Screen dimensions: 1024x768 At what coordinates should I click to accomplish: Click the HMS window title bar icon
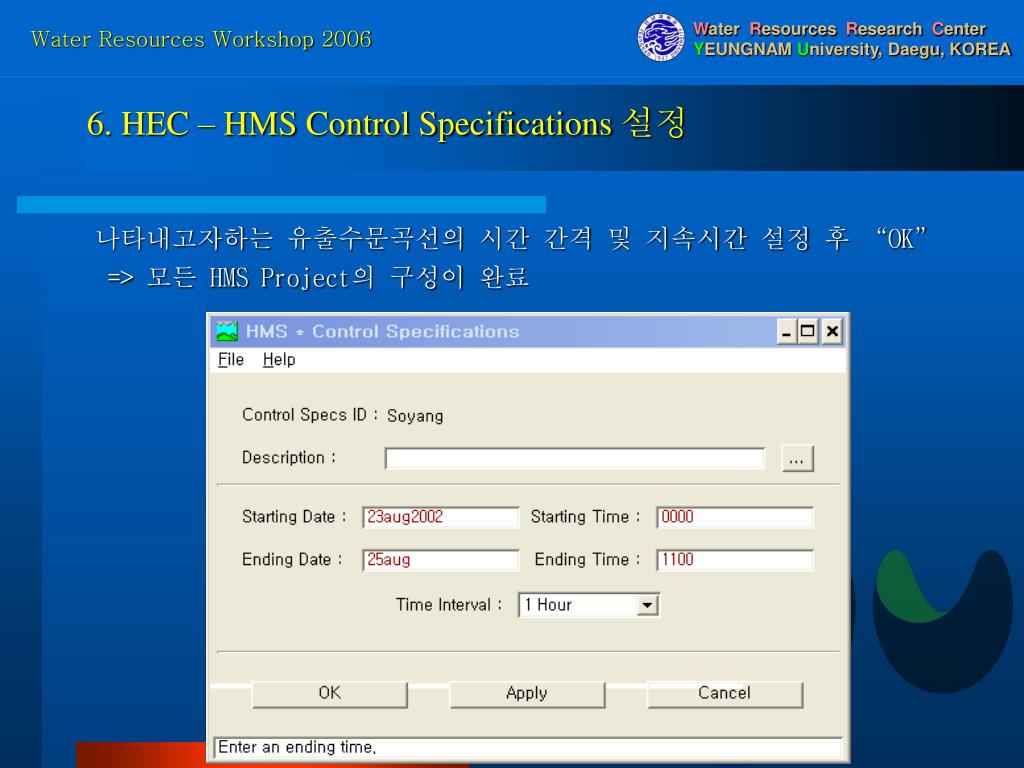[x=227, y=331]
